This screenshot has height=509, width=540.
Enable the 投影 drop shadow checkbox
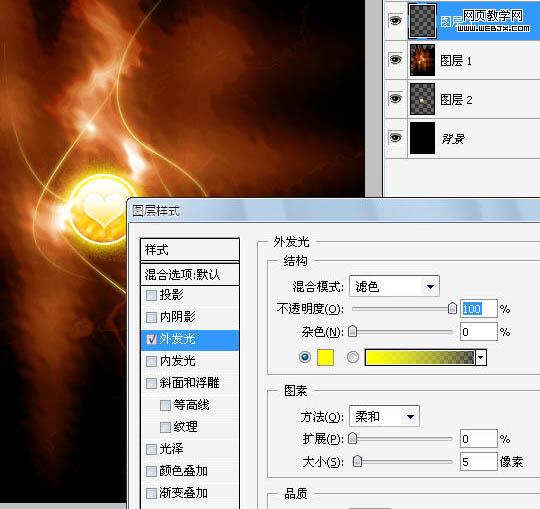(151, 295)
